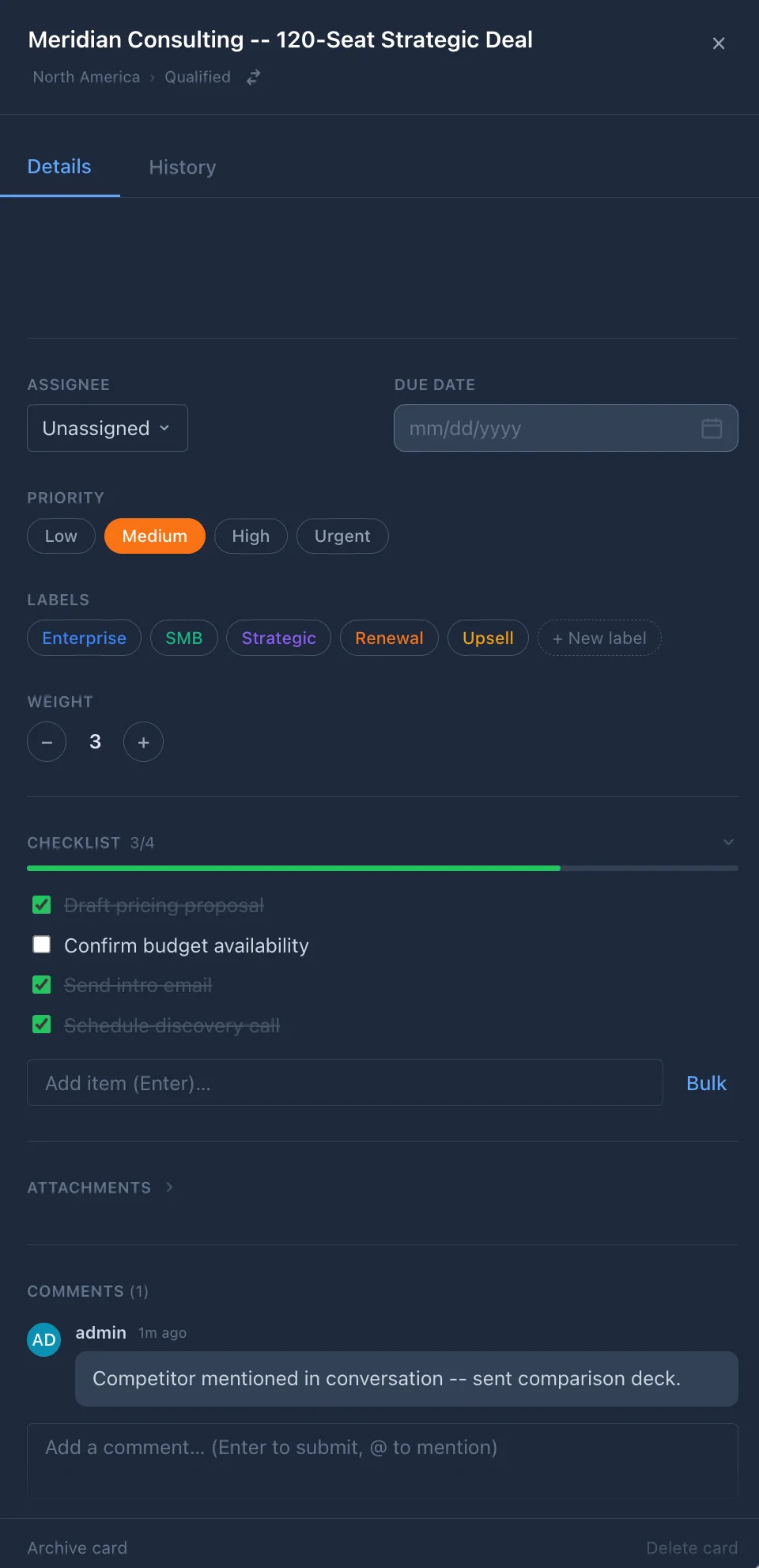Collapse the Checklist section chevron
Image resolution: width=759 pixels, height=1568 pixels.
click(728, 843)
